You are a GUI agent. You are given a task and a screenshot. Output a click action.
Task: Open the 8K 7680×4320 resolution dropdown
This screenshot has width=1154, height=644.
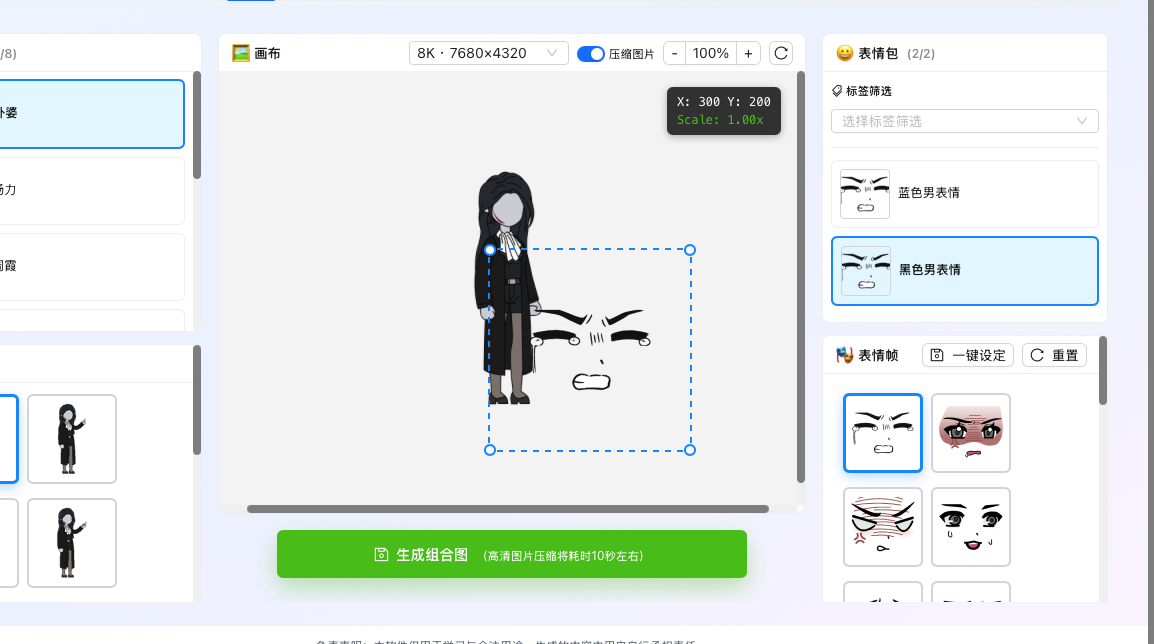click(488, 53)
